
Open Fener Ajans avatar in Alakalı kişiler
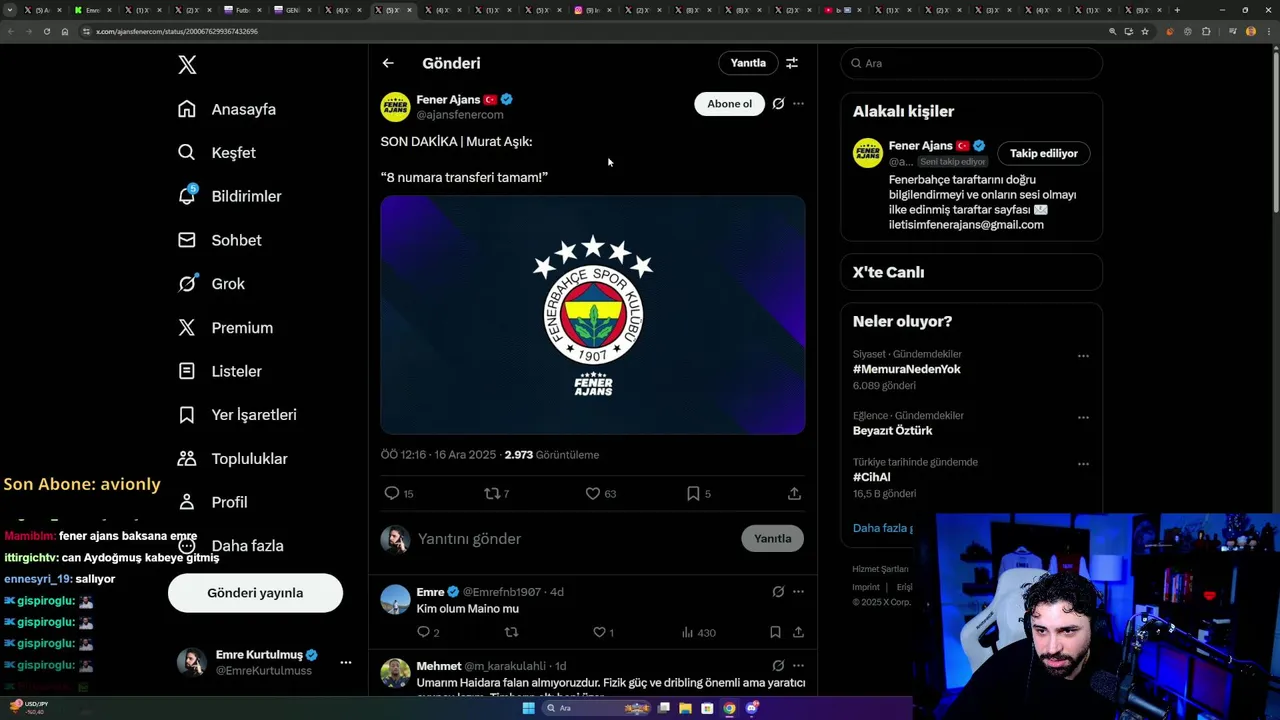[868, 153]
